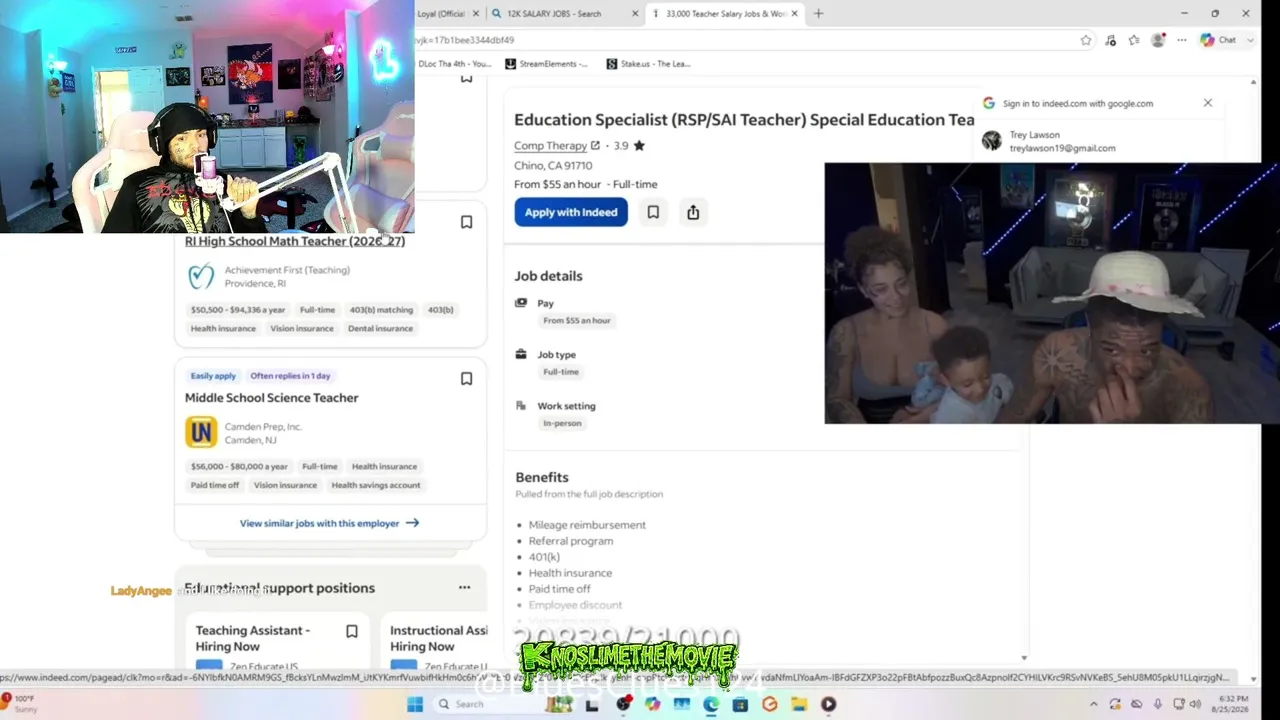Viewport: 1280px width, 720px height.
Task: Click the Achievement First company logo
Action: pyautogui.click(x=201, y=276)
